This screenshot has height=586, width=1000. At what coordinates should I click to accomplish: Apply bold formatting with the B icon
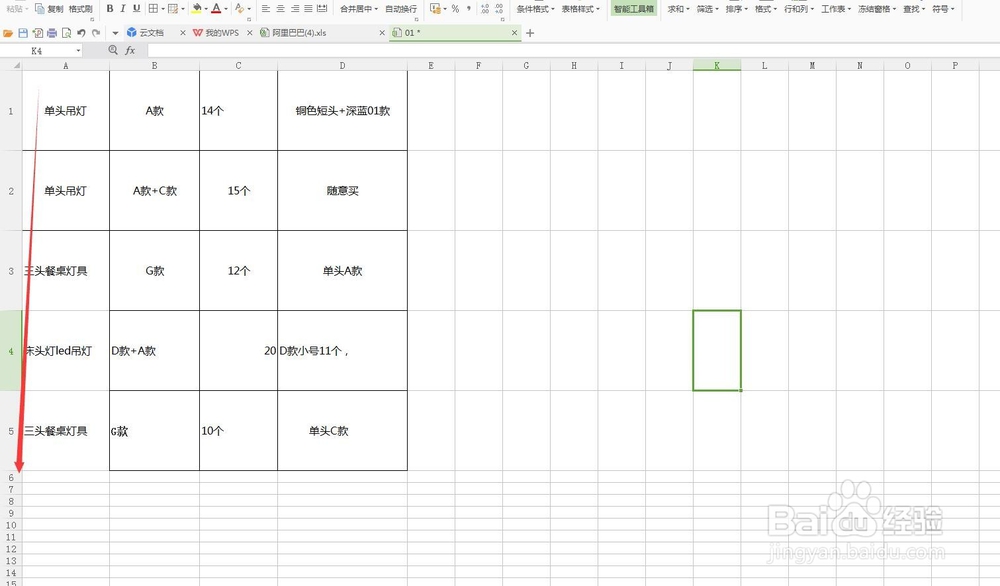coord(109,9)
